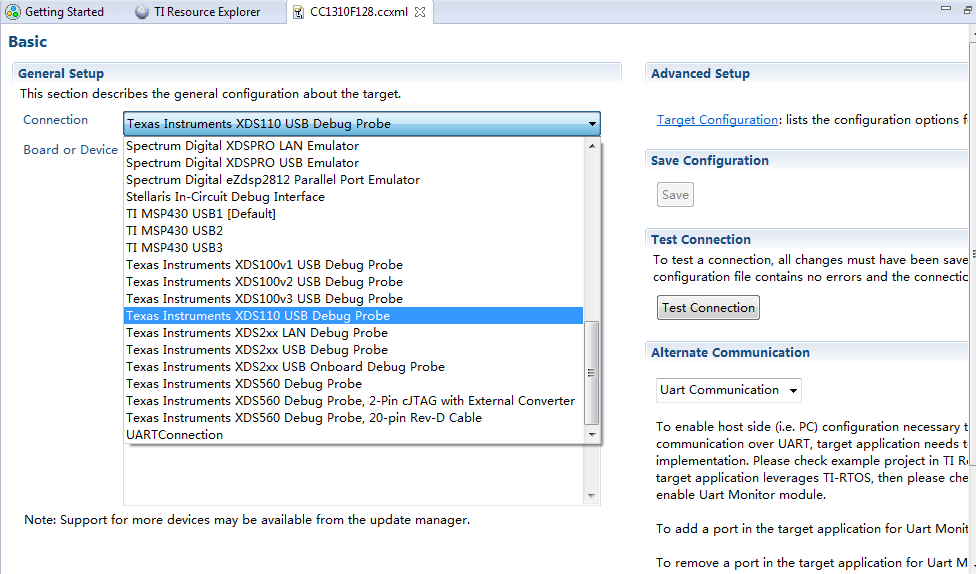976x574 pixels.
Task: Click the TI Resource Explorer globe icon
Action: [142, 12]
